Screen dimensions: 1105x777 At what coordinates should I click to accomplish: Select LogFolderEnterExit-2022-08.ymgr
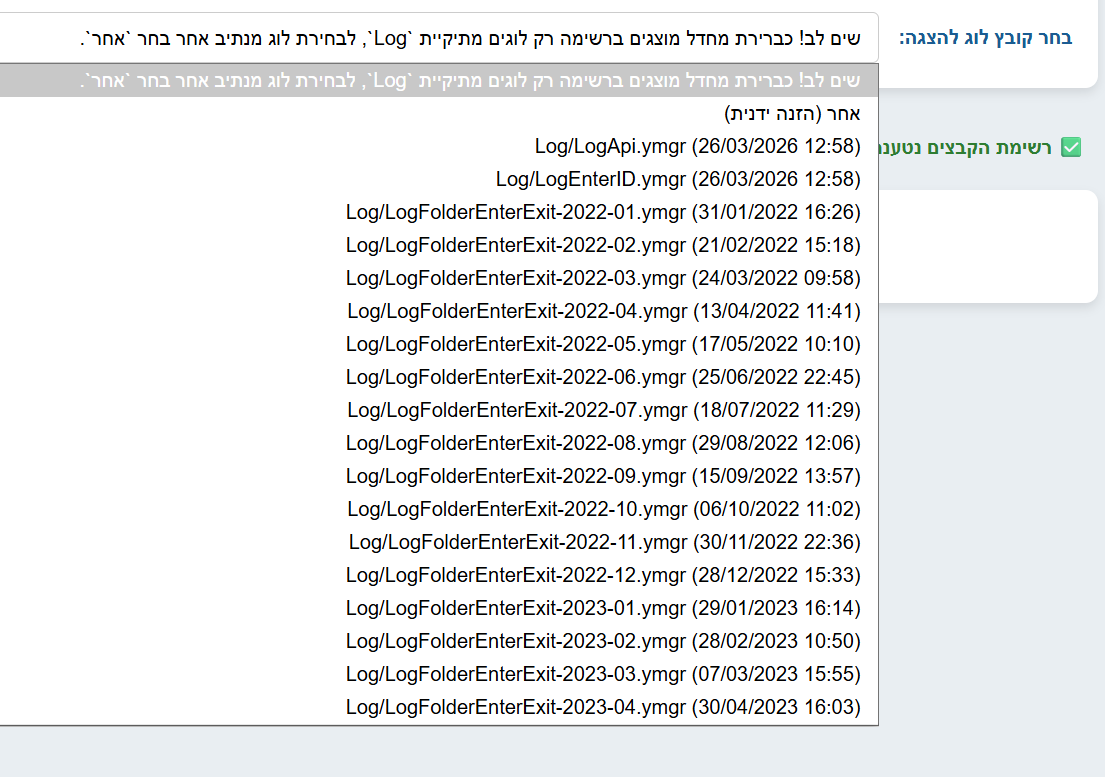603,442
